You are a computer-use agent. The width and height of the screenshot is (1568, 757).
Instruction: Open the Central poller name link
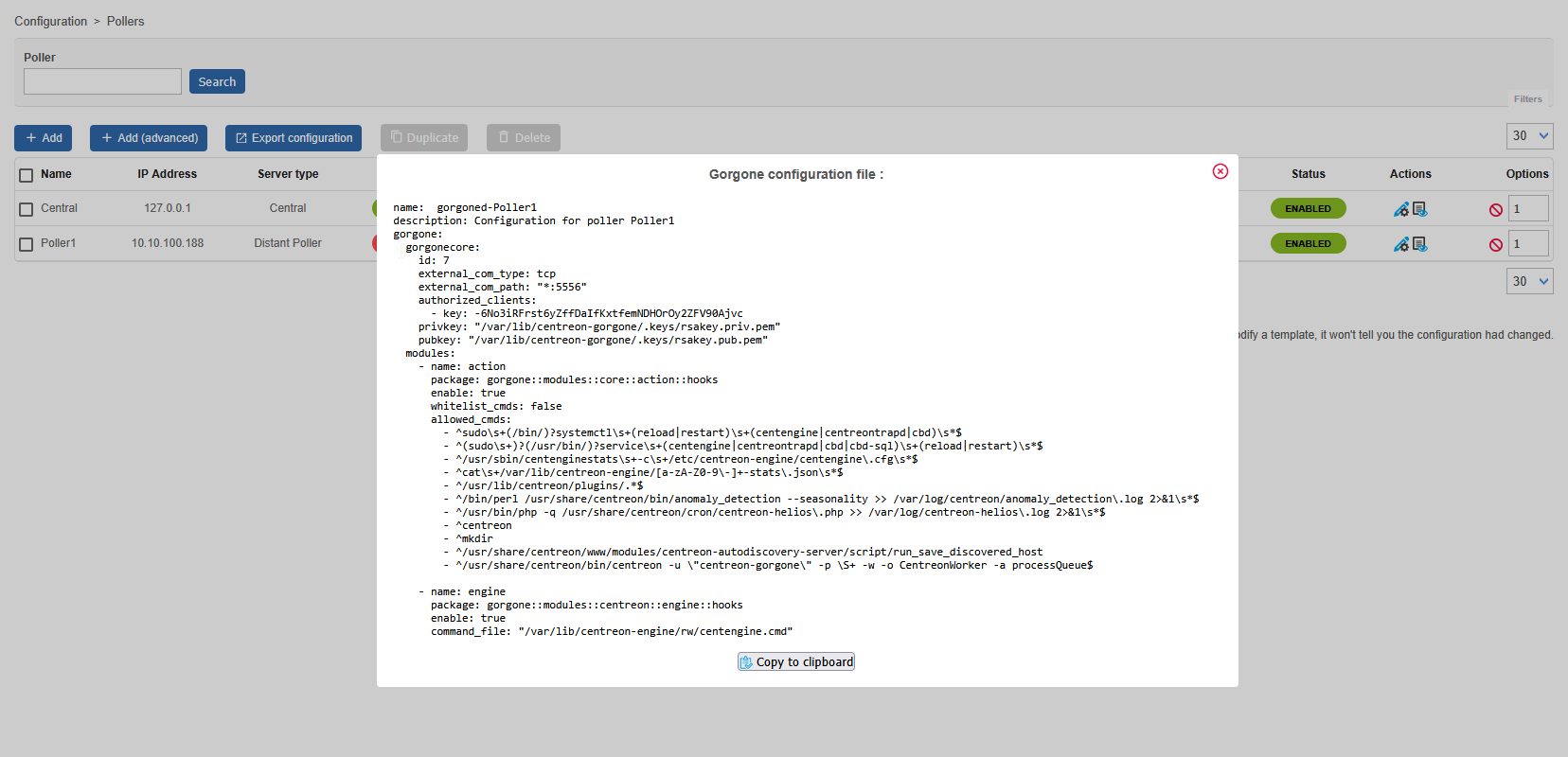pyautogui.click(x=59, y=208)
